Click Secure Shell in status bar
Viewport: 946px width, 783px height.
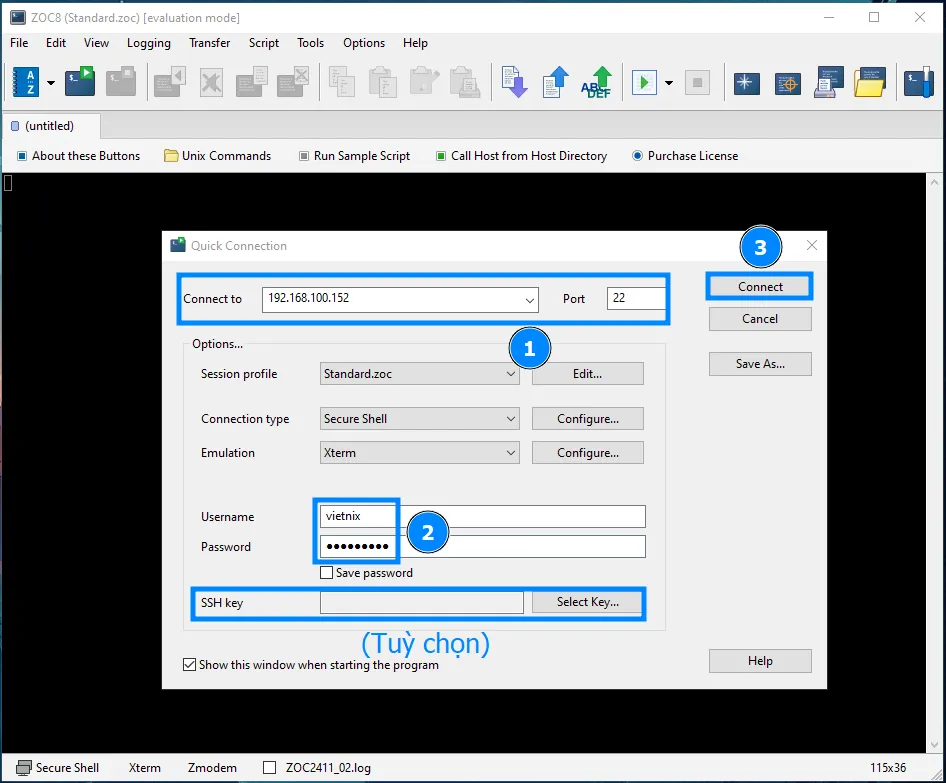point(58,768)
